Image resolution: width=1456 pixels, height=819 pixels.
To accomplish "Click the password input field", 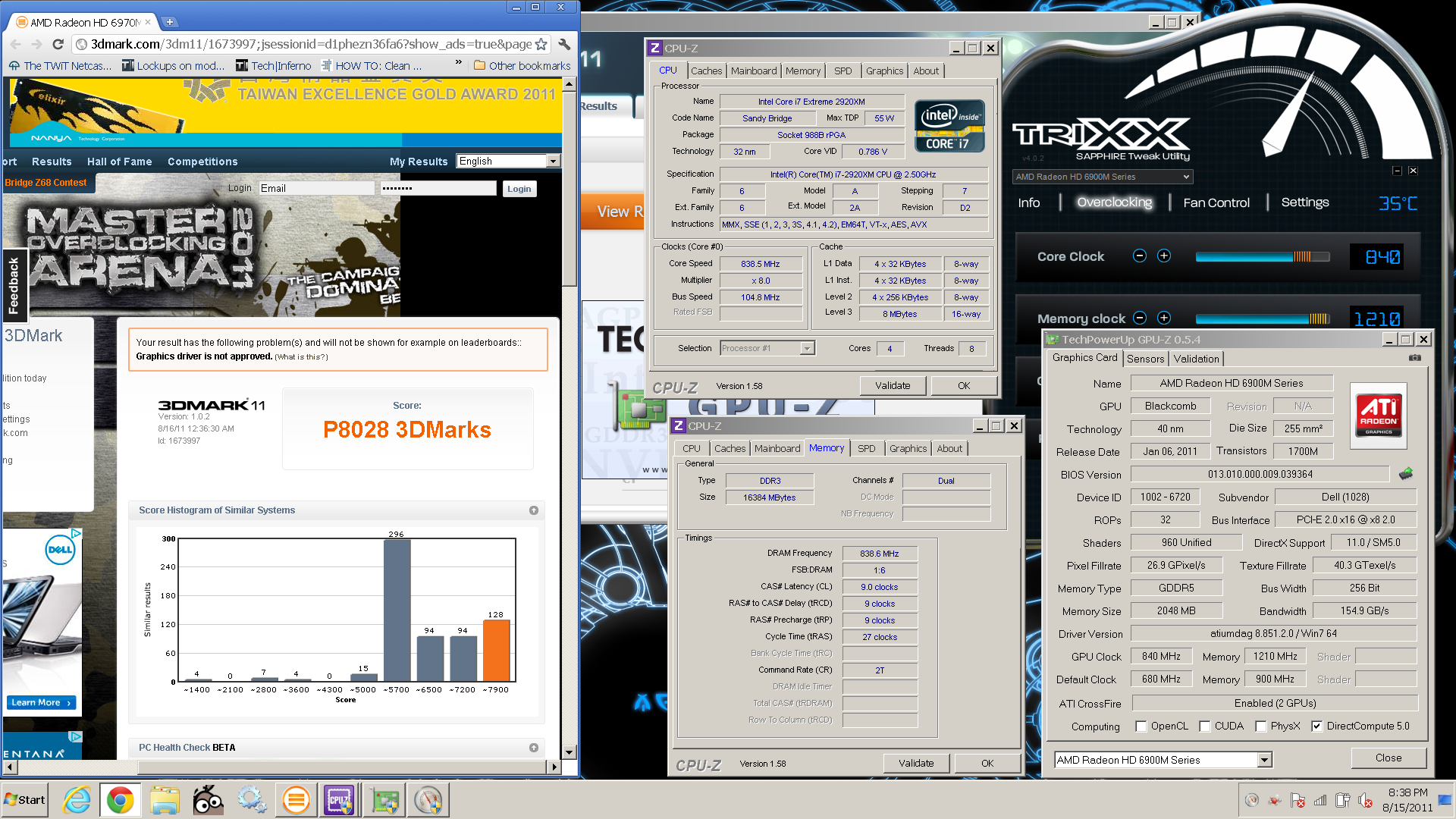I will tap(438, 188).
